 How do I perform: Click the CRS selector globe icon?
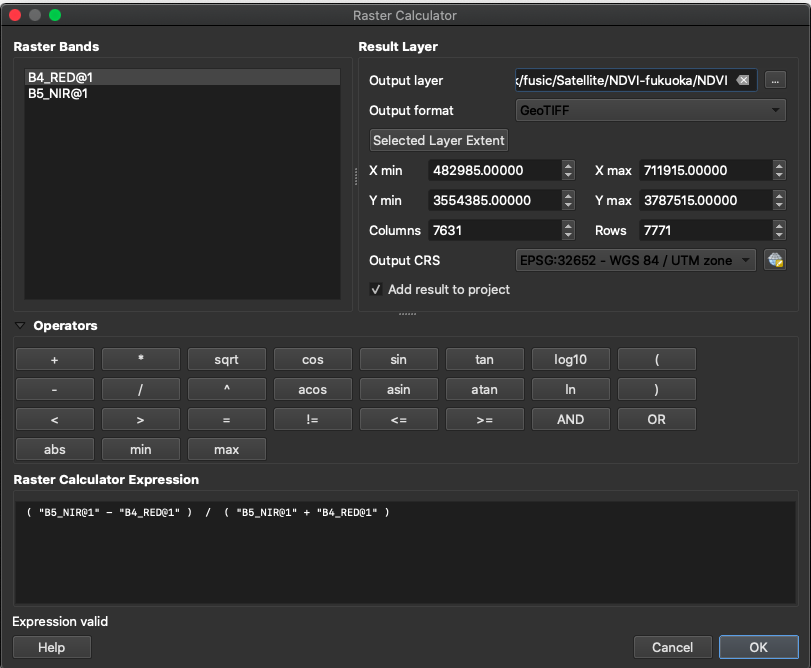pos(775,260)
